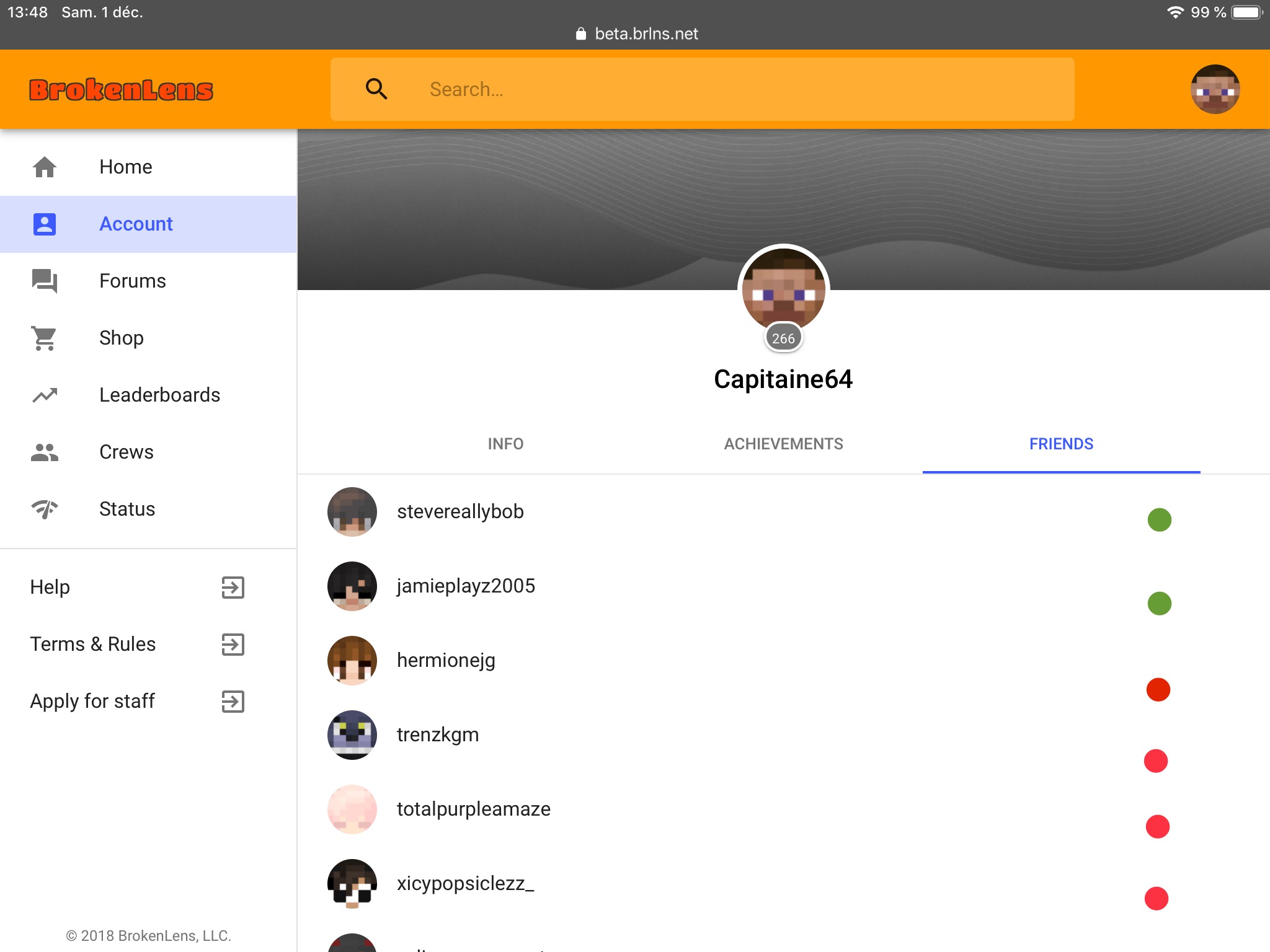This screenshot has height=952, width=1270.
Task: Click the Terms & Rules exit arrow icon
Action: pyautogui.click(x=233, y=644)
